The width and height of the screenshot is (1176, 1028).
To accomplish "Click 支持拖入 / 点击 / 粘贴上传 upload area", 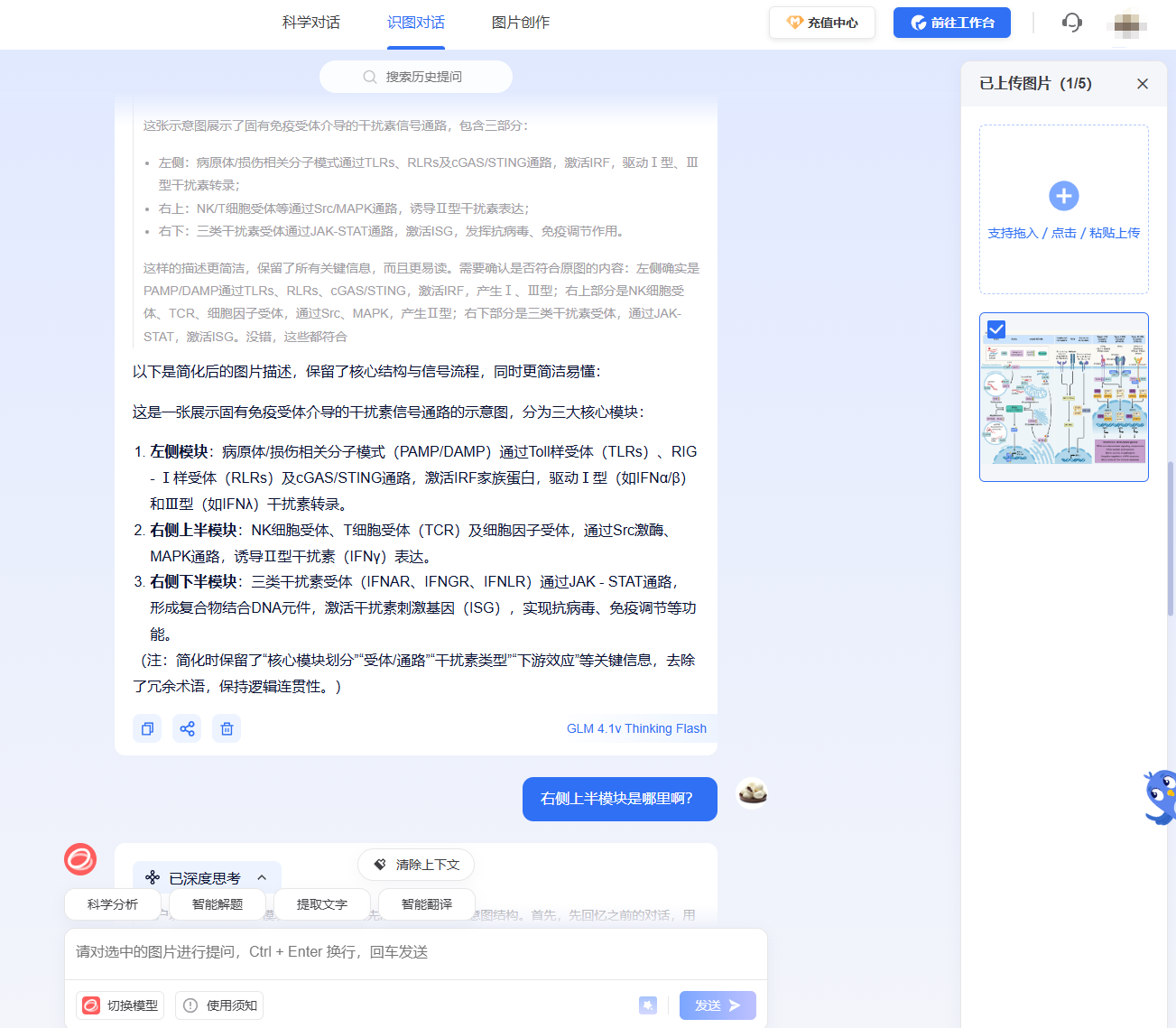I will coord(1064,209).
